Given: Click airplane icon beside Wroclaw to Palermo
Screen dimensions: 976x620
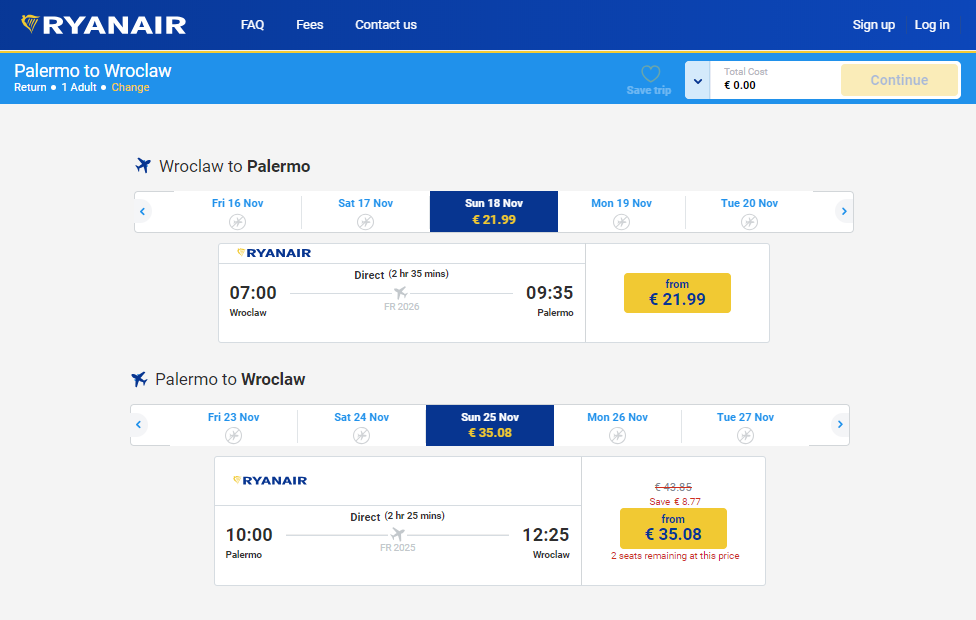Looking at the screenshot, I should pyautogui.click(x=143, y=166).
